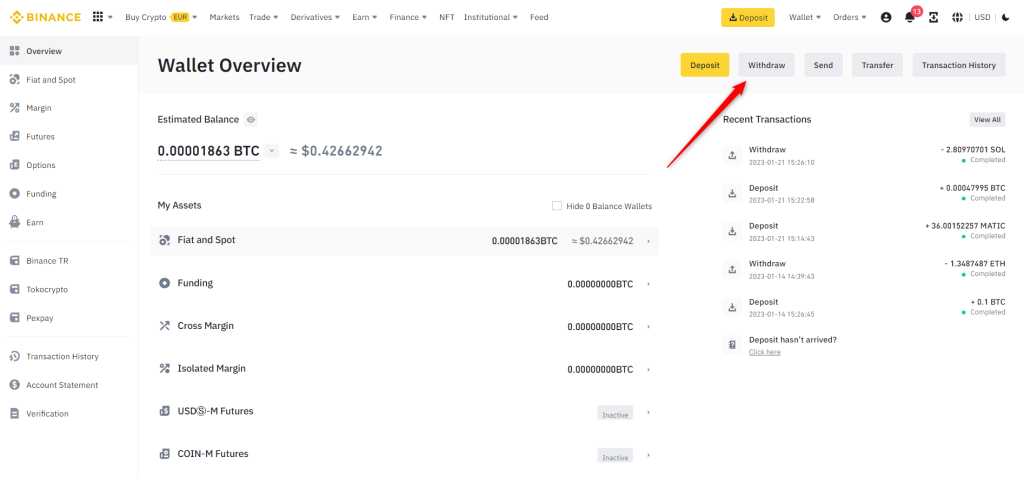Image resolution: width=1024 pixels, height=477 pixels.
Task: Open Futures from the sidebar
Action: pyautogui.click(x=41, y=137)
